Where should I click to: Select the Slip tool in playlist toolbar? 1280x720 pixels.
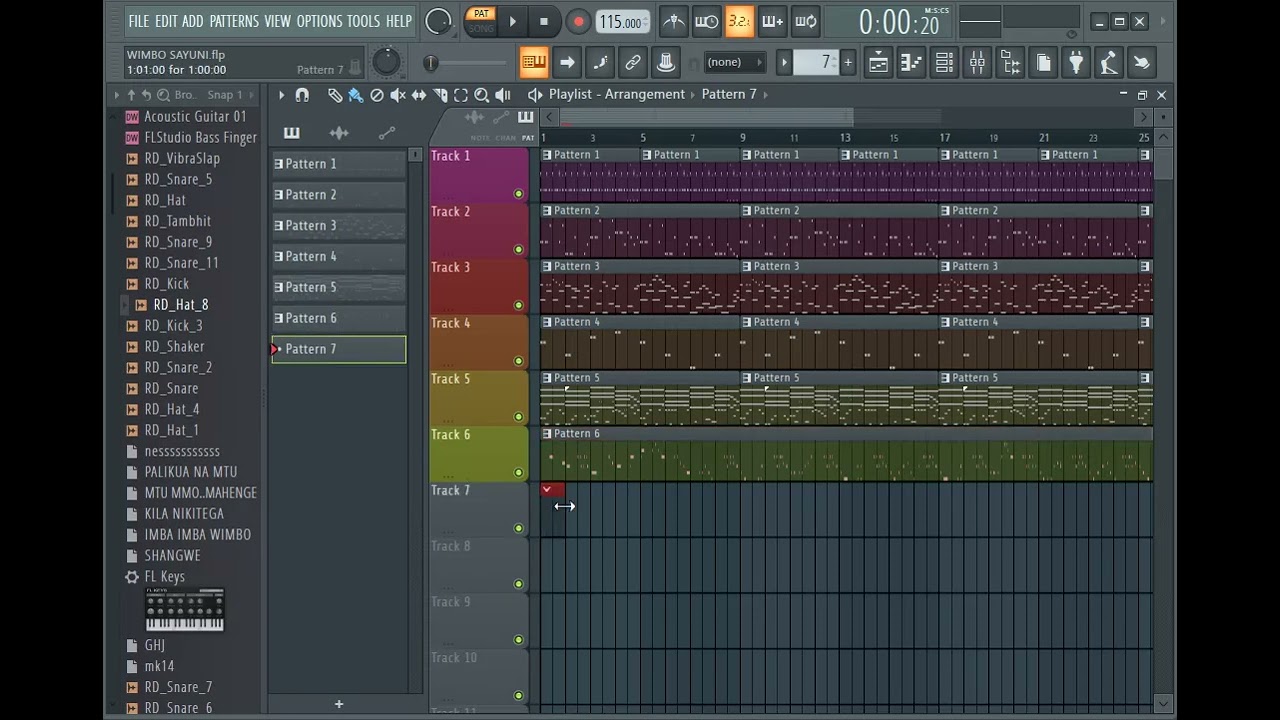pyautogui.click(x=418, y=95)
